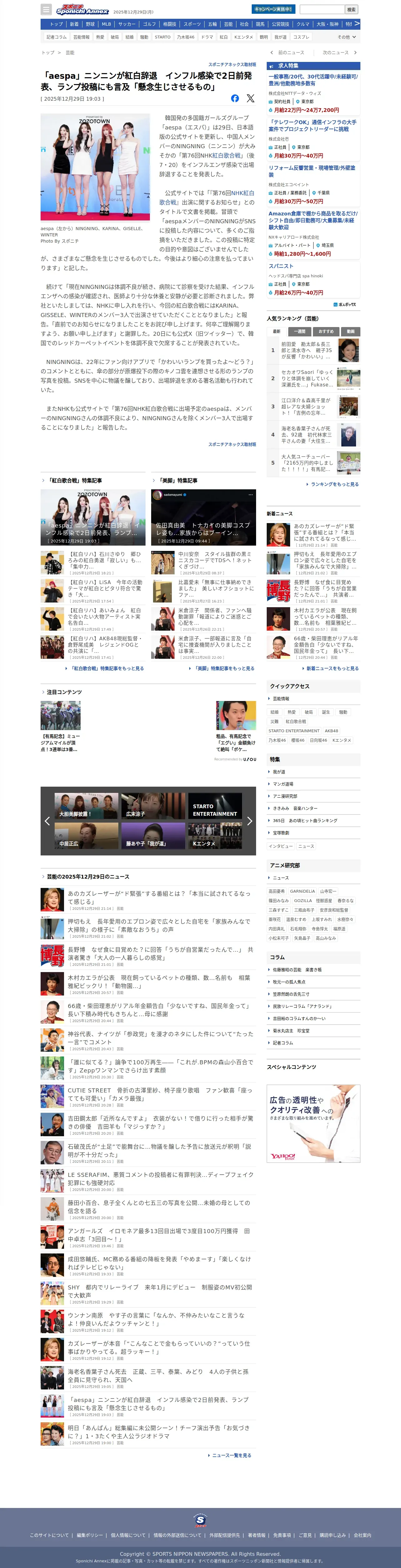Switch ranking to 一週間 tab
The width and height of the screenshot is (401, 1568).
coord(300,332)
